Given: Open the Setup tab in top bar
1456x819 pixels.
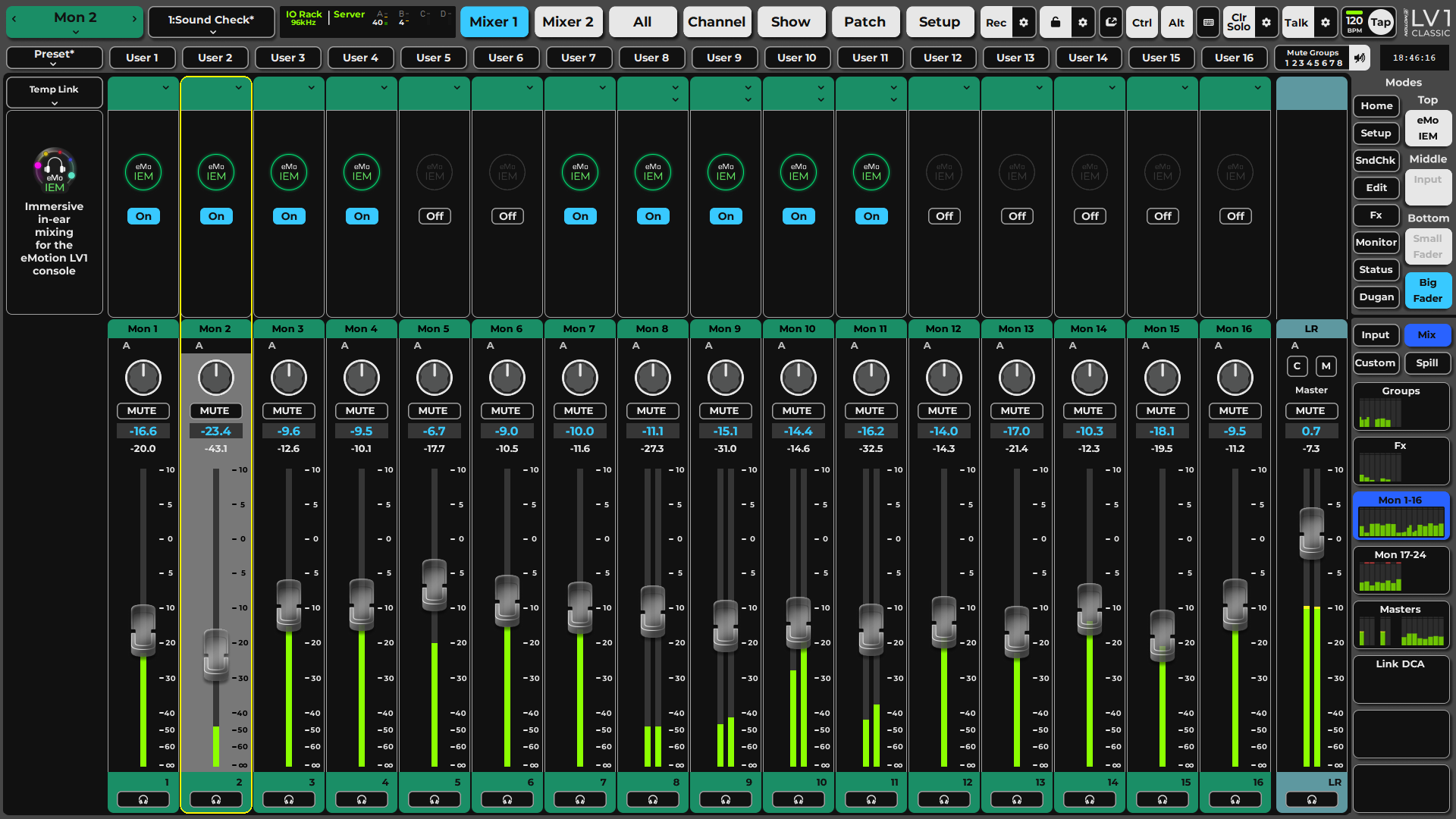Looking at the screenshot, I should (x=940, y=22).
